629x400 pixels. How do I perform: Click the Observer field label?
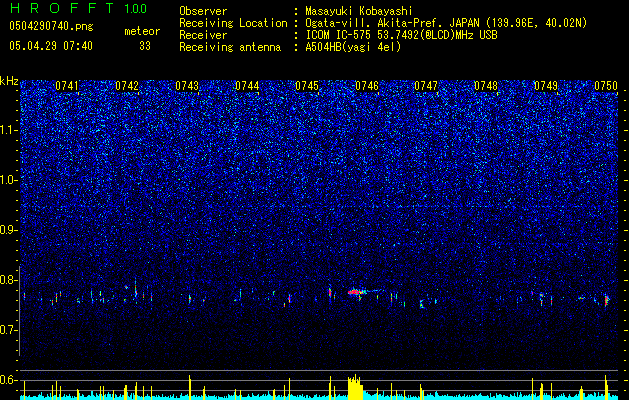[203, 11]
